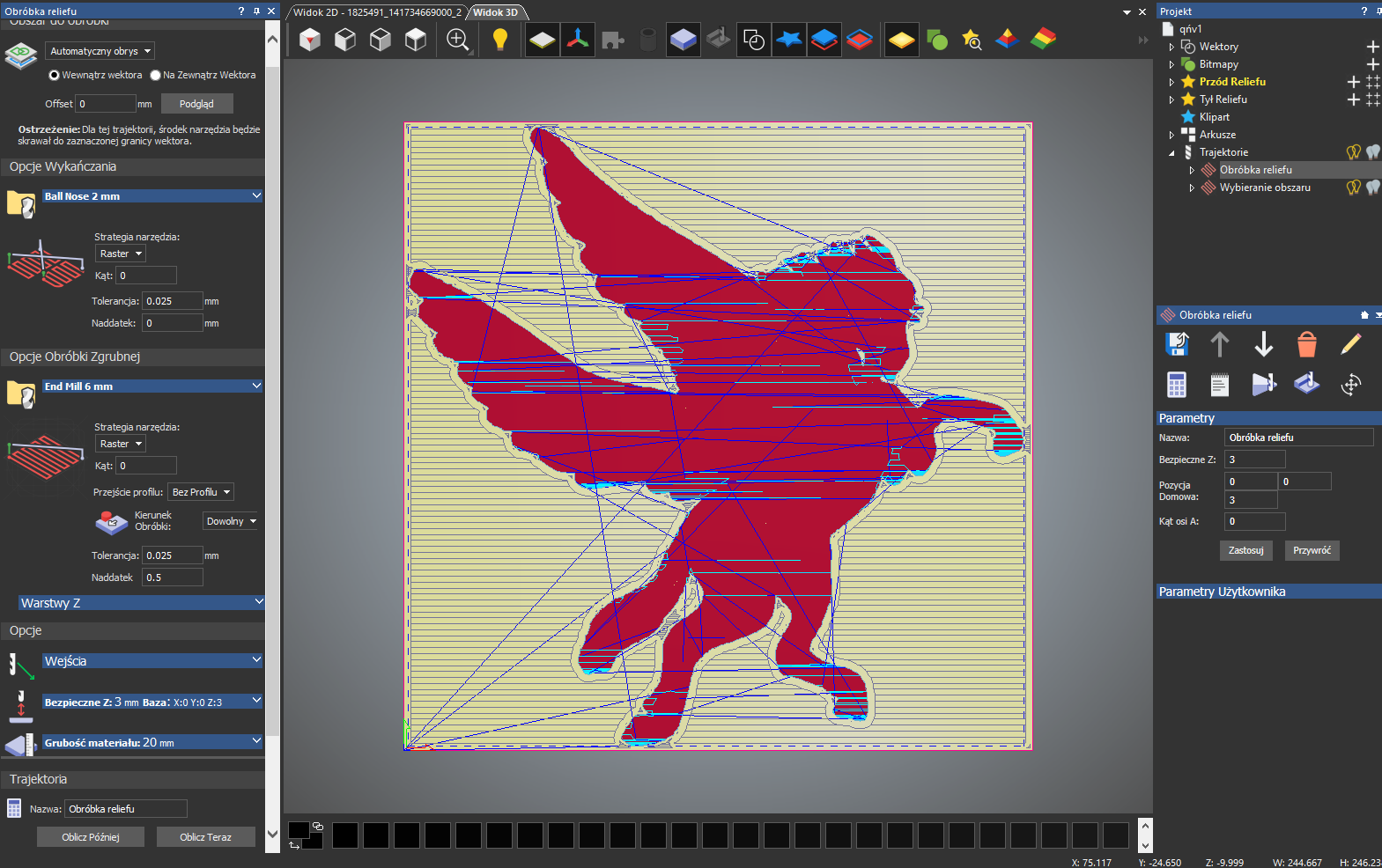Click the Bezpieczne Z input field in Parametry

(x=1255, y=460)
